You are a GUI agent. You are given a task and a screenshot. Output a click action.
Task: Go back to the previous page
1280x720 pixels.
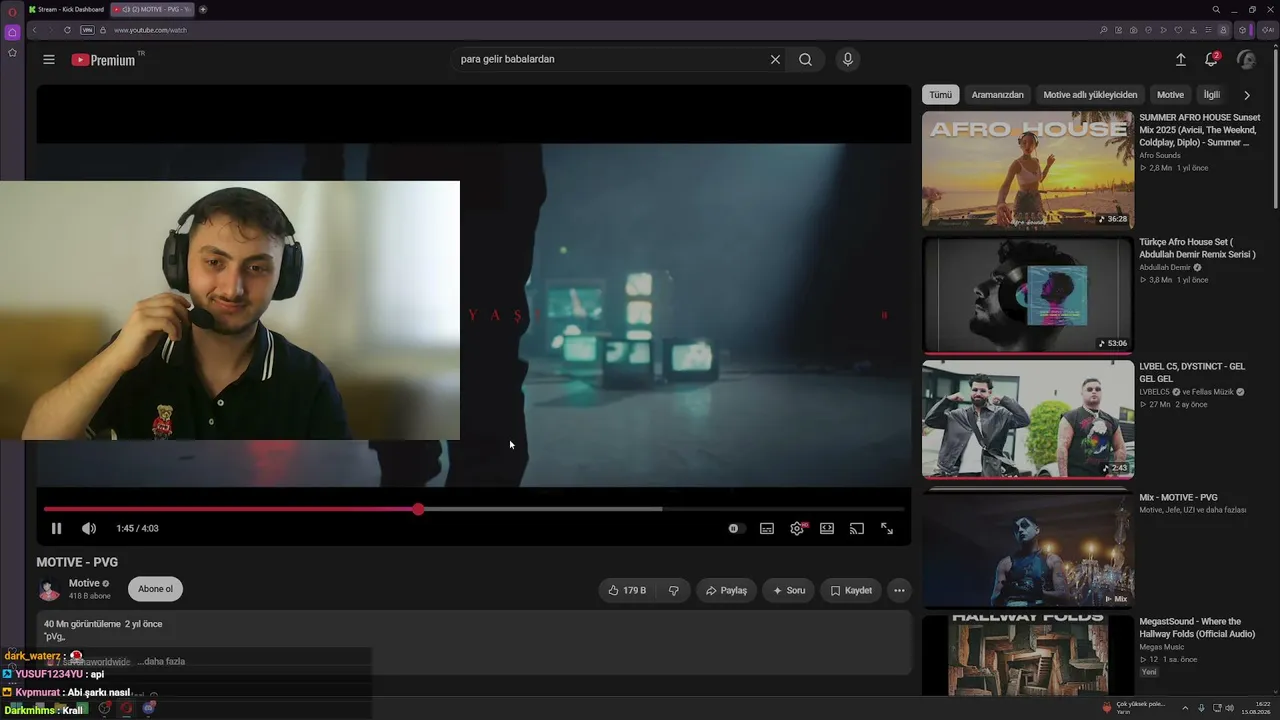tap(34, 30)
